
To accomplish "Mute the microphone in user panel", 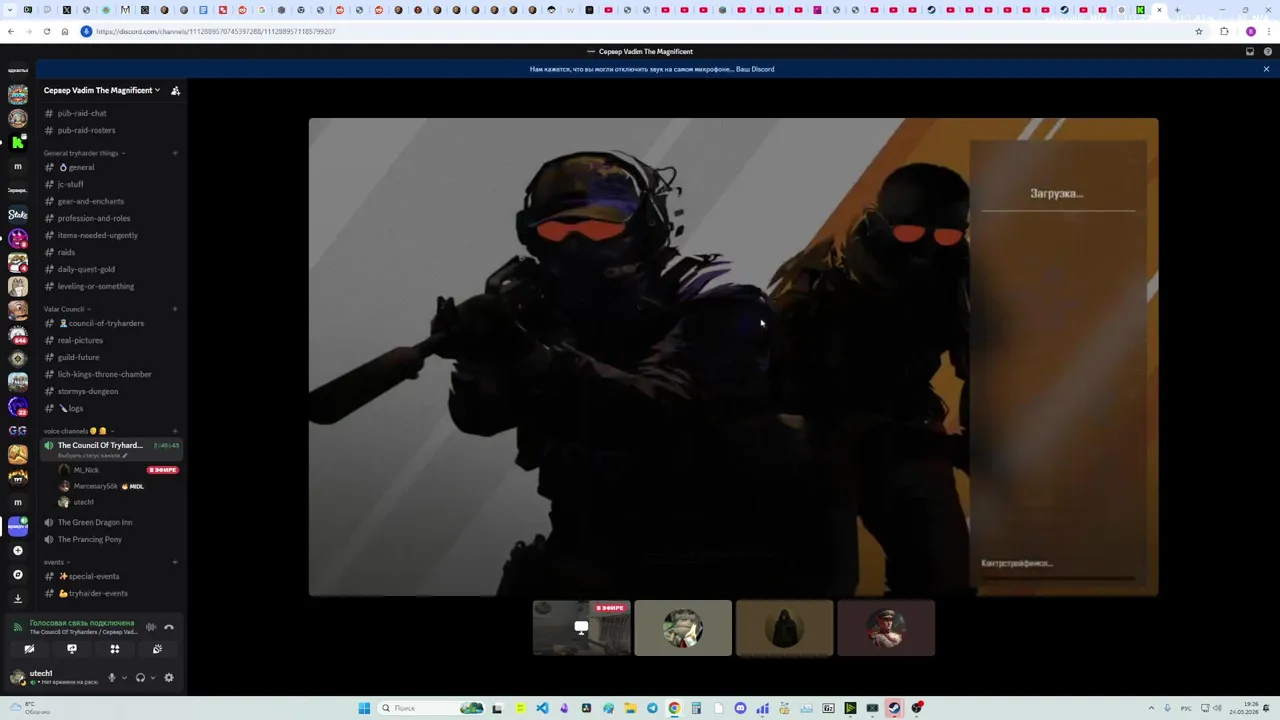I will tap(112, 677).
